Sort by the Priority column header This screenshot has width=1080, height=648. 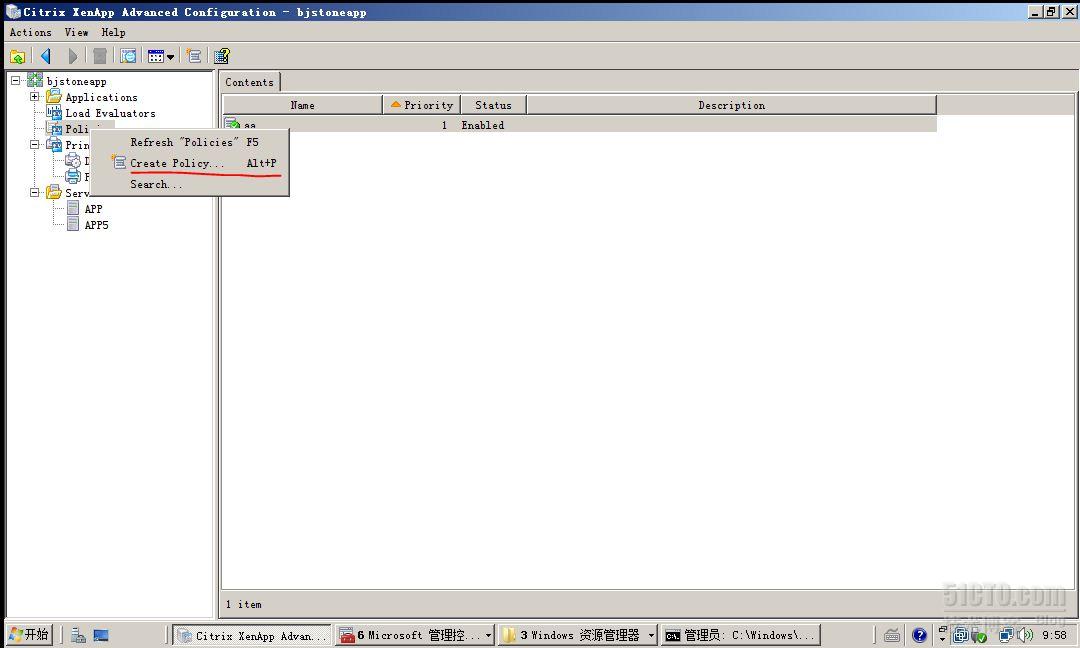422,105
